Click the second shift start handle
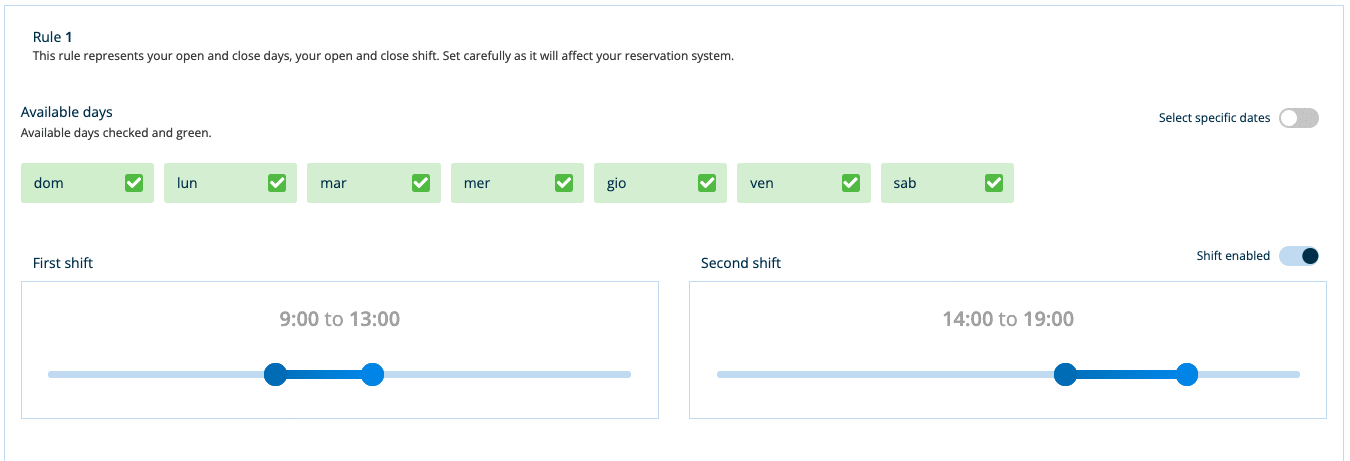 [1066, 375]
